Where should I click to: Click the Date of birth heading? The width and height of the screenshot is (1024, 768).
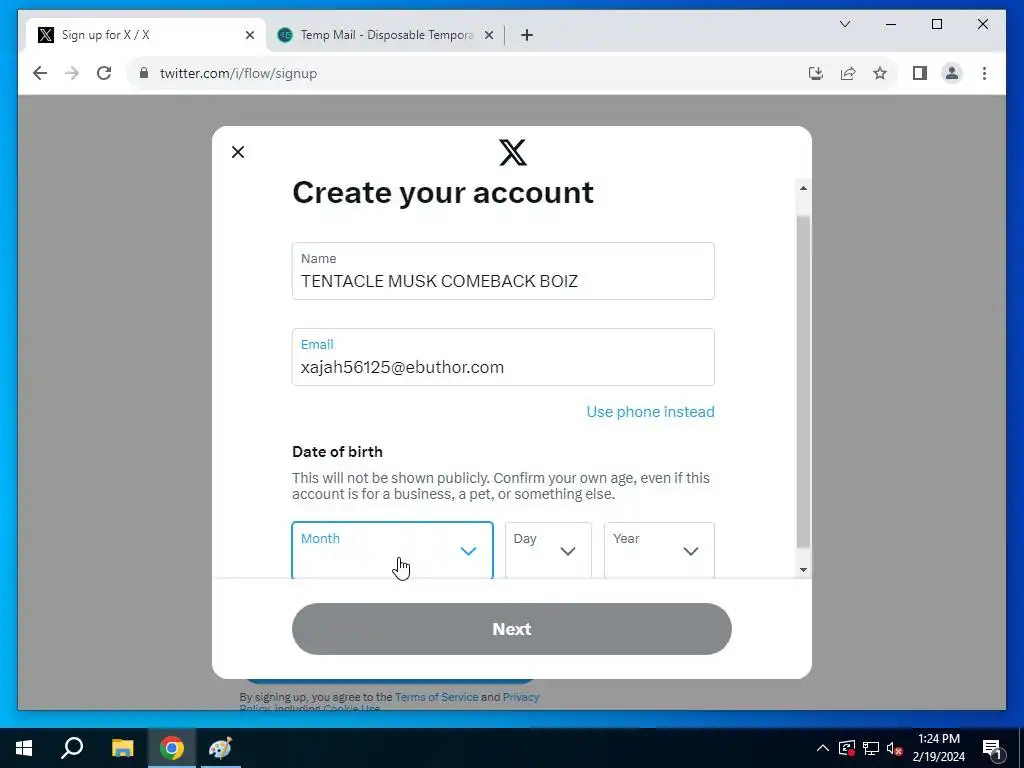click(x=337, y=452)
